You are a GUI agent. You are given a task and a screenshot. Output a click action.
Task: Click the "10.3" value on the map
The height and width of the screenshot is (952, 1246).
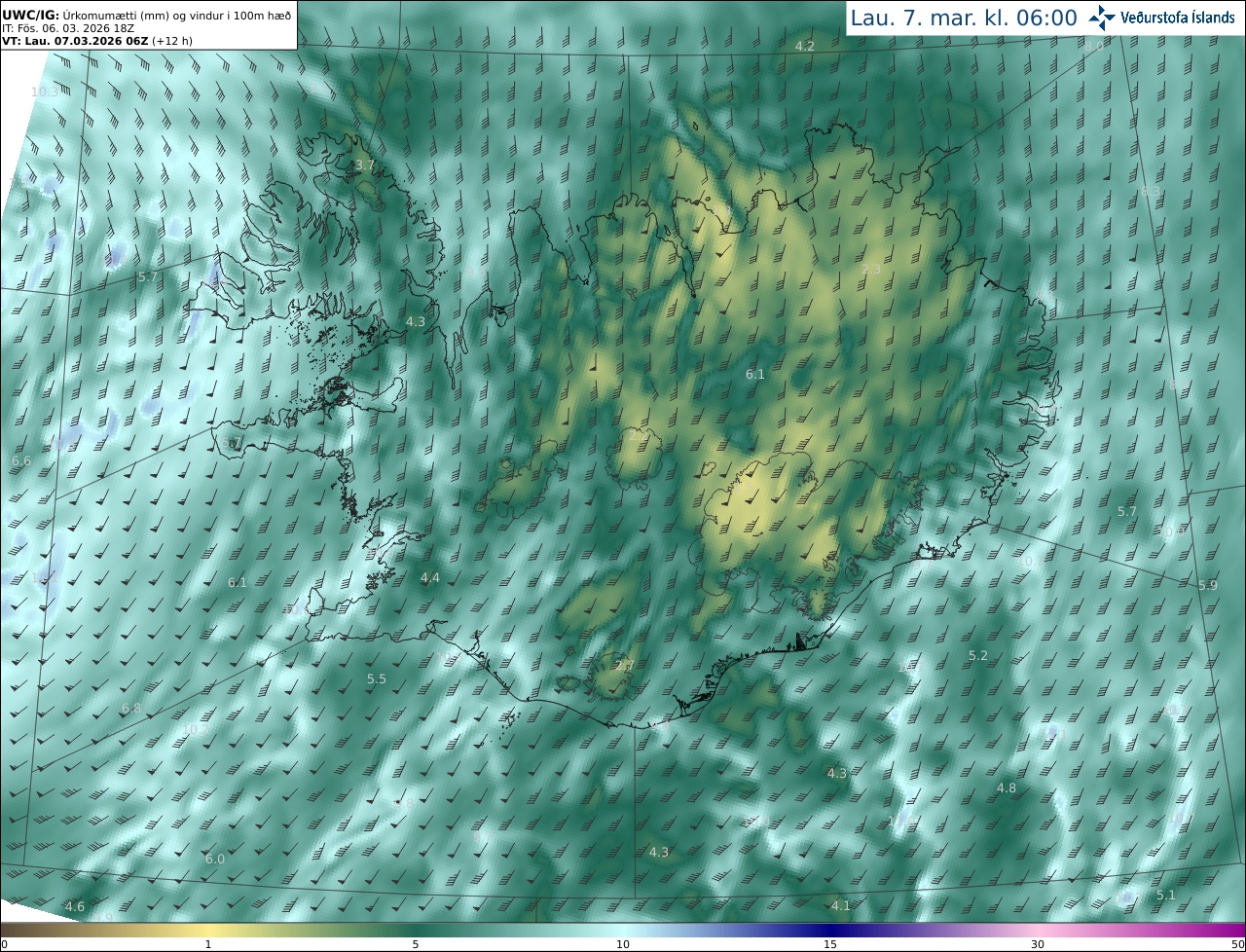point(44,92)
